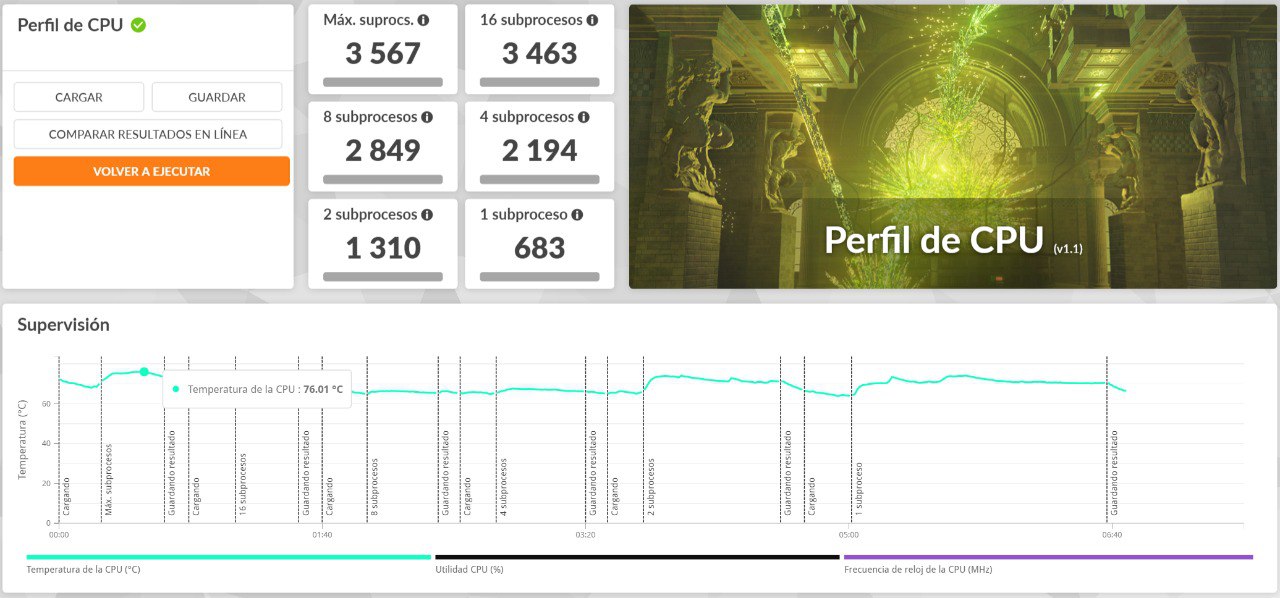This screenshot has width=1280, height=598.
Task: Click info icon beside 4 subprocesos
Action: pyautogui.click(x=584, y=117)
